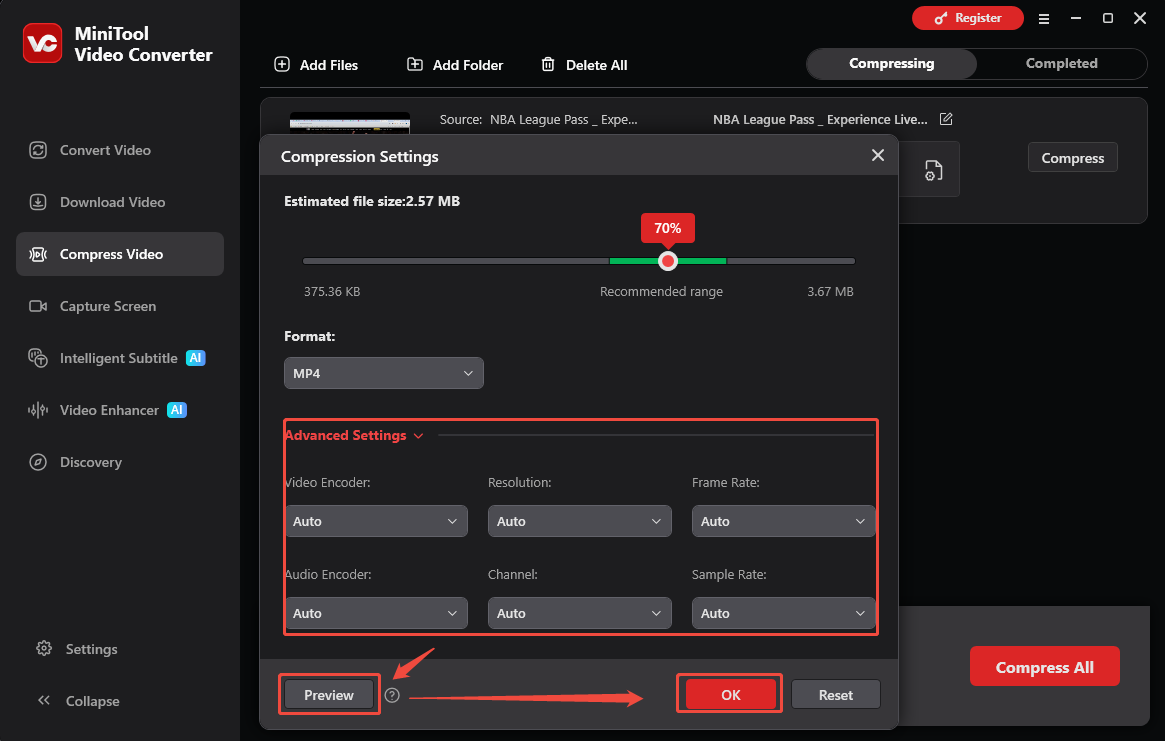Click the Settings gear icon in sidebar

[x=44, y=648]
